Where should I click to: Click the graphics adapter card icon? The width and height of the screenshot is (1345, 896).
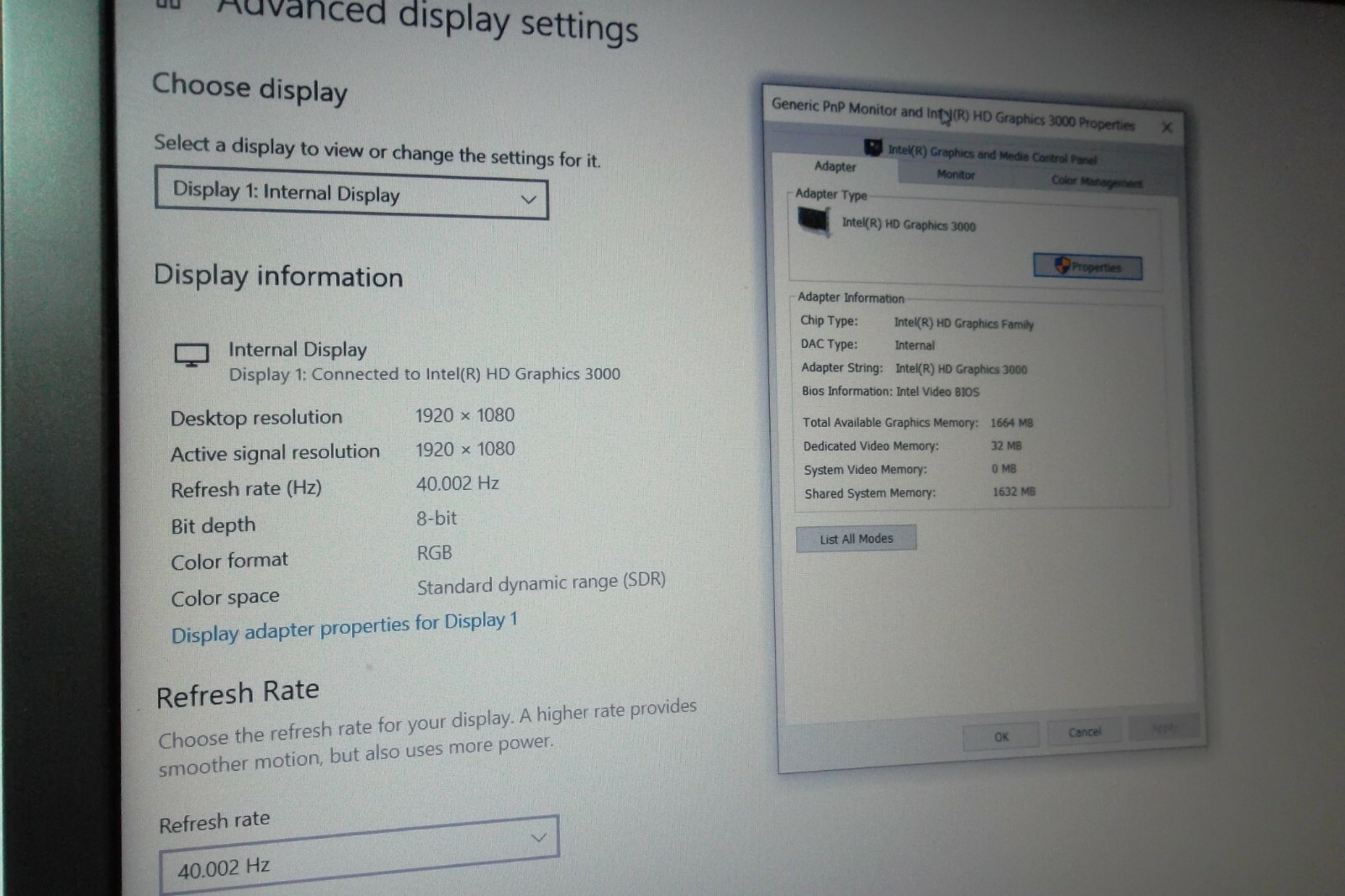click(x=813, y=223)
